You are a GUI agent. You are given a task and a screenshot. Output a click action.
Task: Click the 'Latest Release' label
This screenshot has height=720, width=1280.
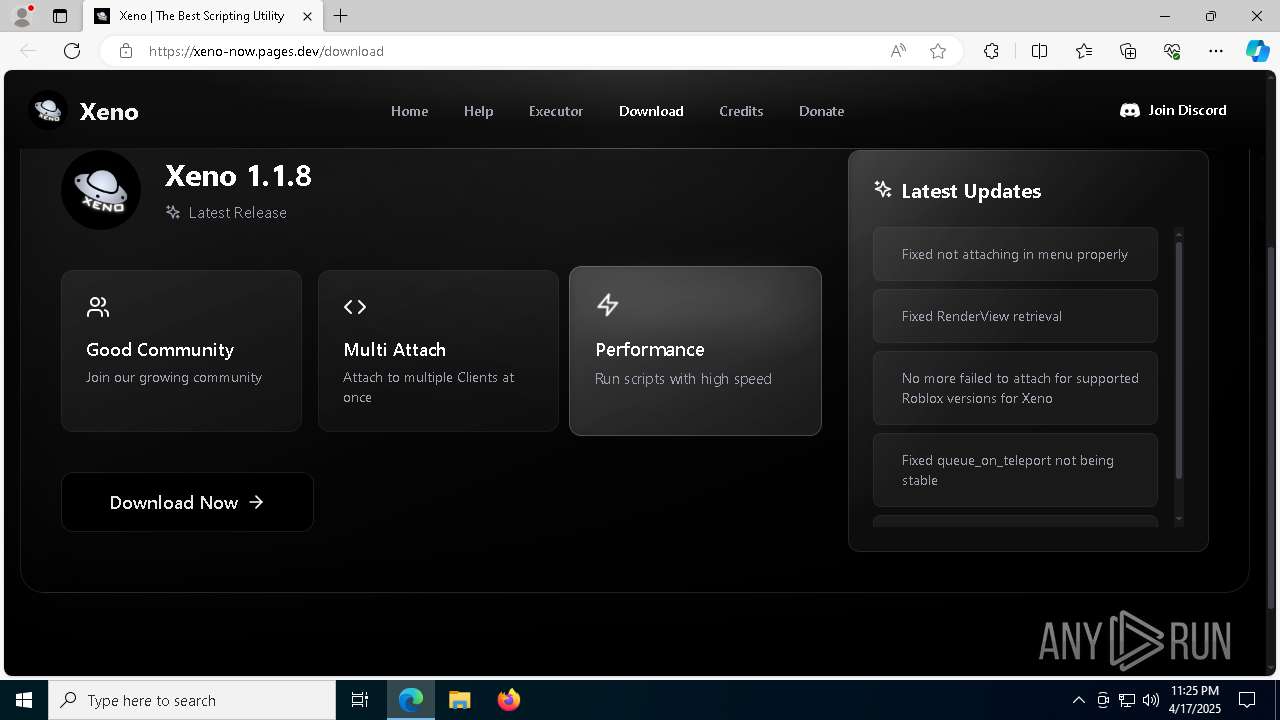click(237, 212)
